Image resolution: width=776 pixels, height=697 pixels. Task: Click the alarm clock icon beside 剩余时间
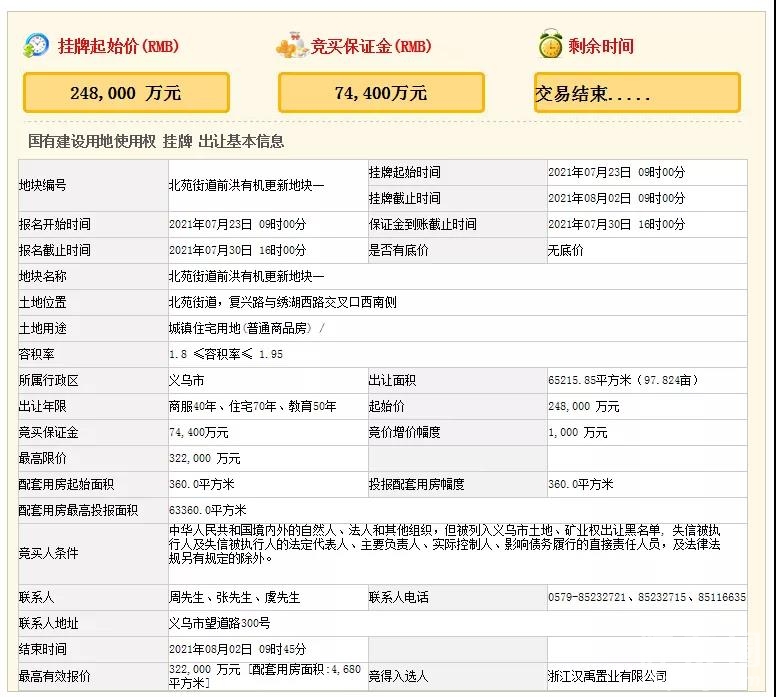[x=549, y=45]
